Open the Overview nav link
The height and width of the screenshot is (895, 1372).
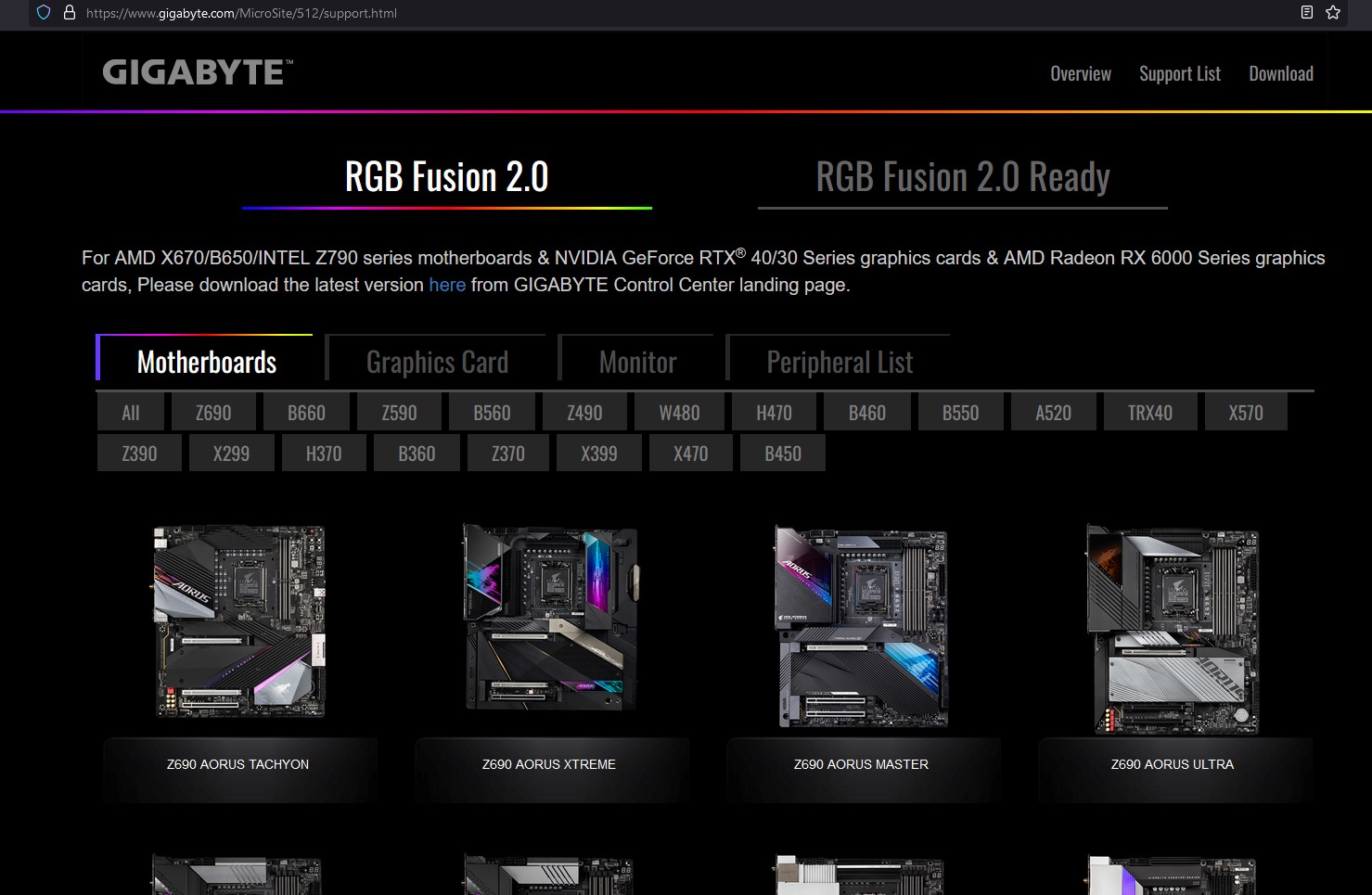coord(1081,73)
